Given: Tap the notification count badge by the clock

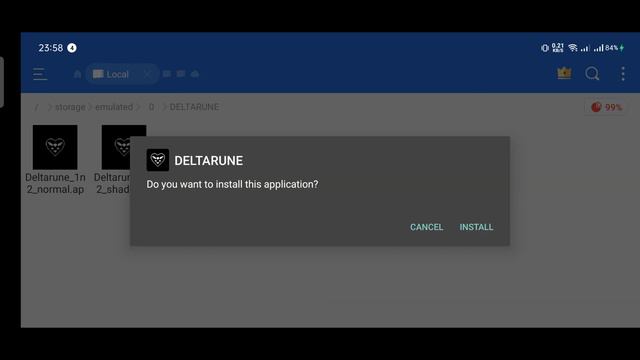Looking at the screenshot, I should click(x=72, y=48).
